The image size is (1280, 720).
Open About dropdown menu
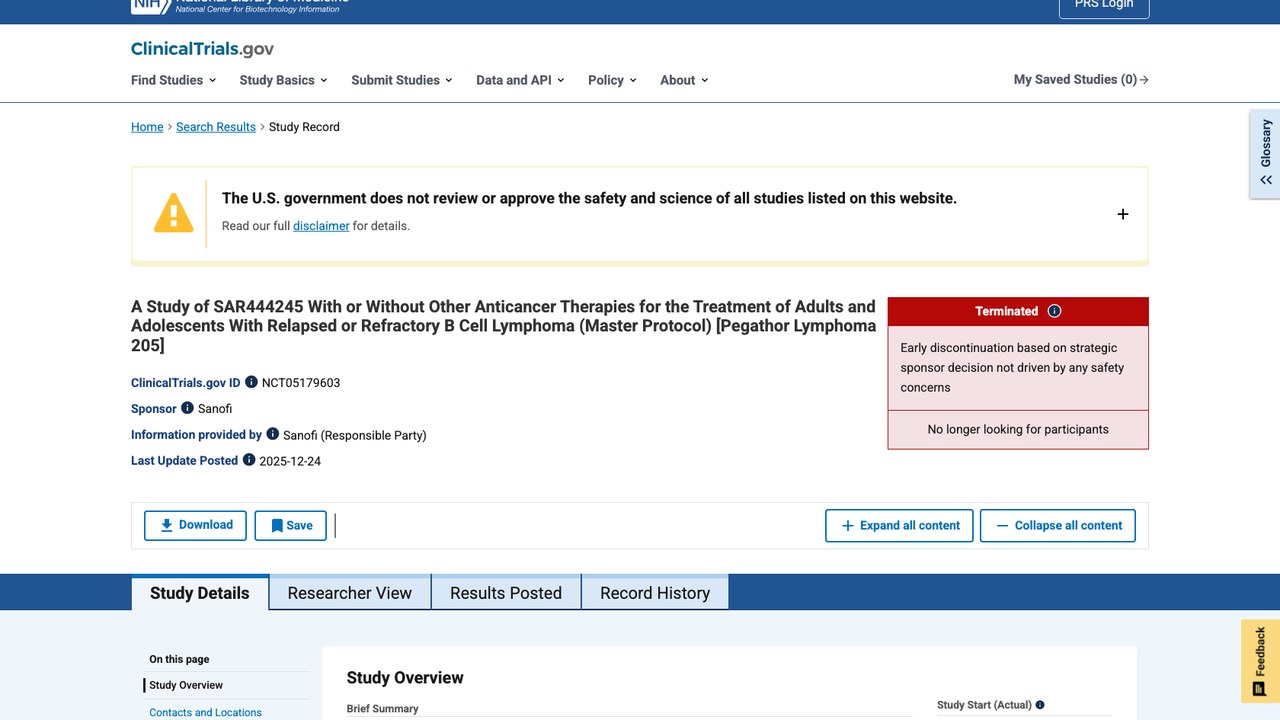pos(684,80)
